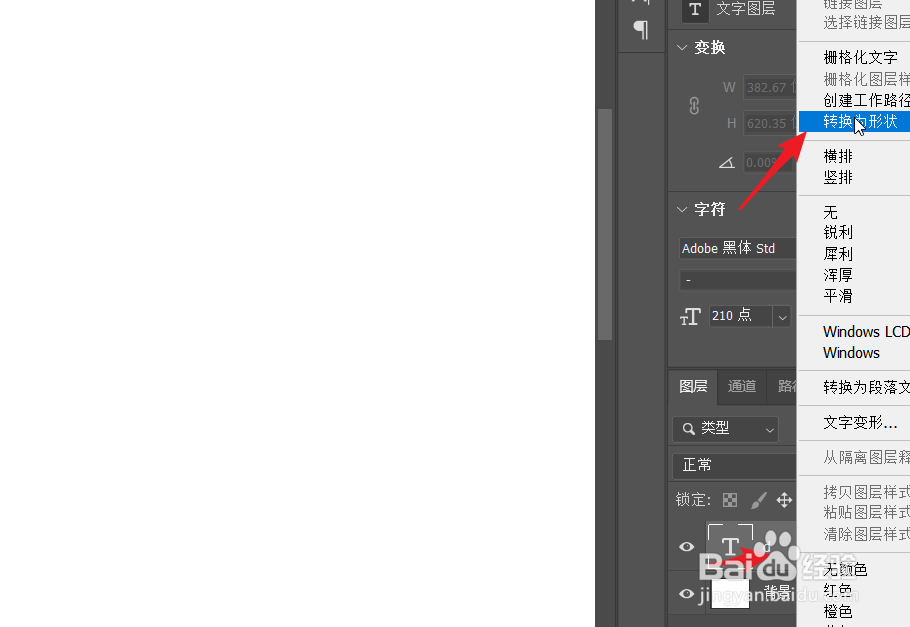Open the font style dropdown showing dash
The image size is (910, 627).
point(737,280)
